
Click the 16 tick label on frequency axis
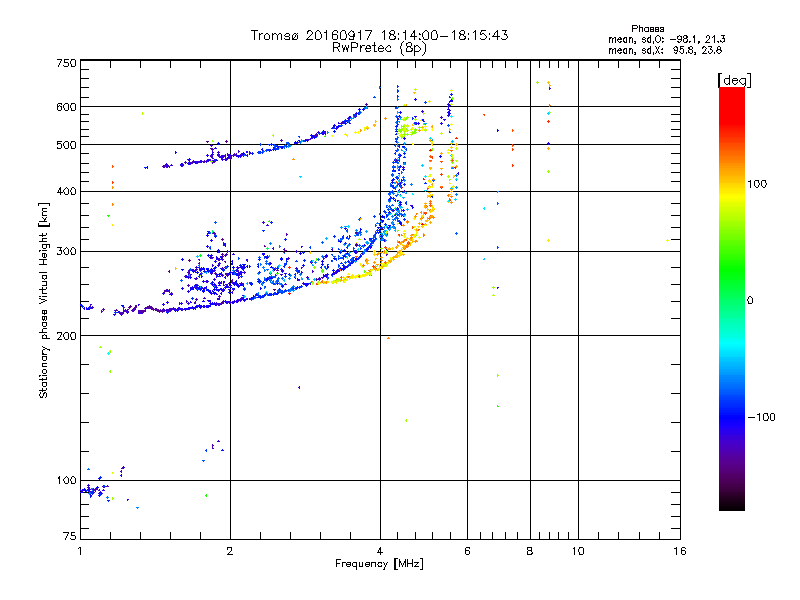pos(680,551)
